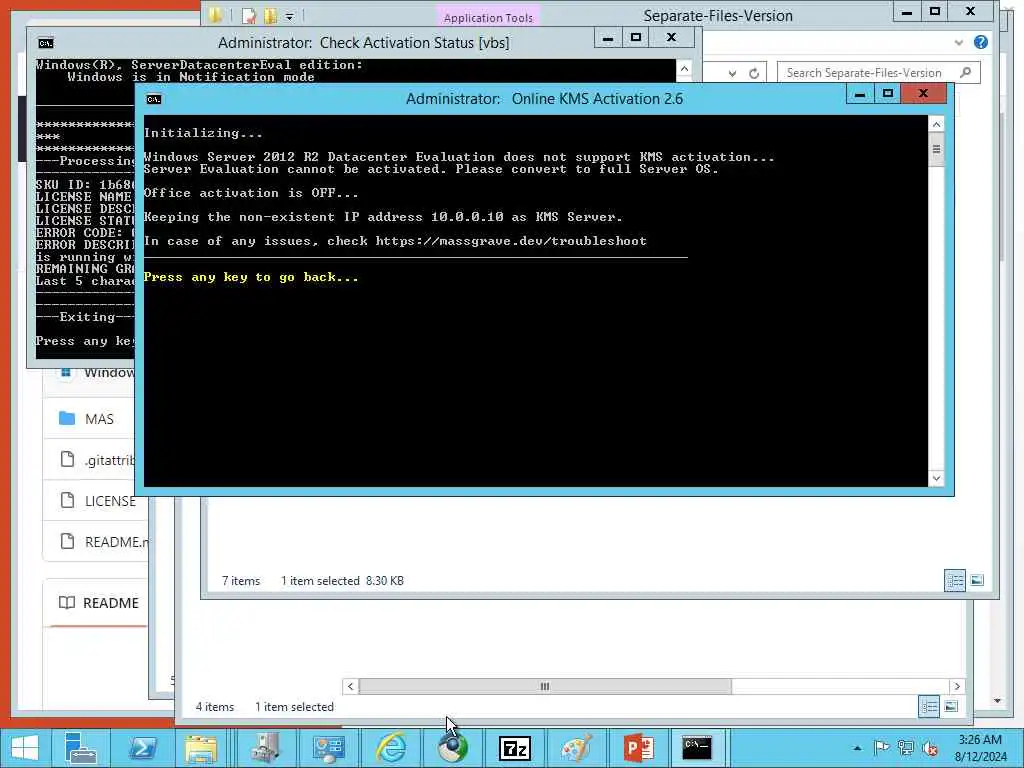The height and width of the screenshot is (768, 1024).
Task: Click the scroll down arrow in KMS Activation console
Action: (x=936, y=478)
